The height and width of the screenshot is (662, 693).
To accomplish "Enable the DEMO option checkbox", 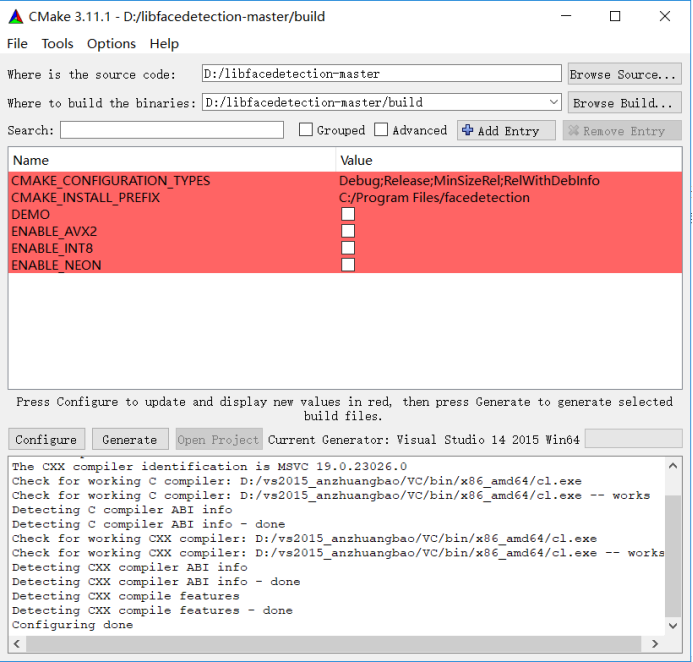I will 348,214.
